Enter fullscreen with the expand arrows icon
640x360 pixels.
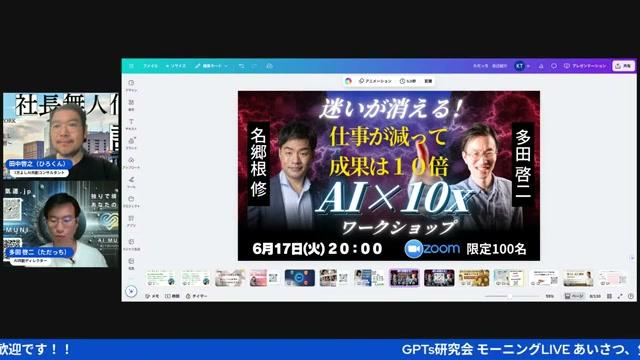pyautogui.click(x=620, y=296)
